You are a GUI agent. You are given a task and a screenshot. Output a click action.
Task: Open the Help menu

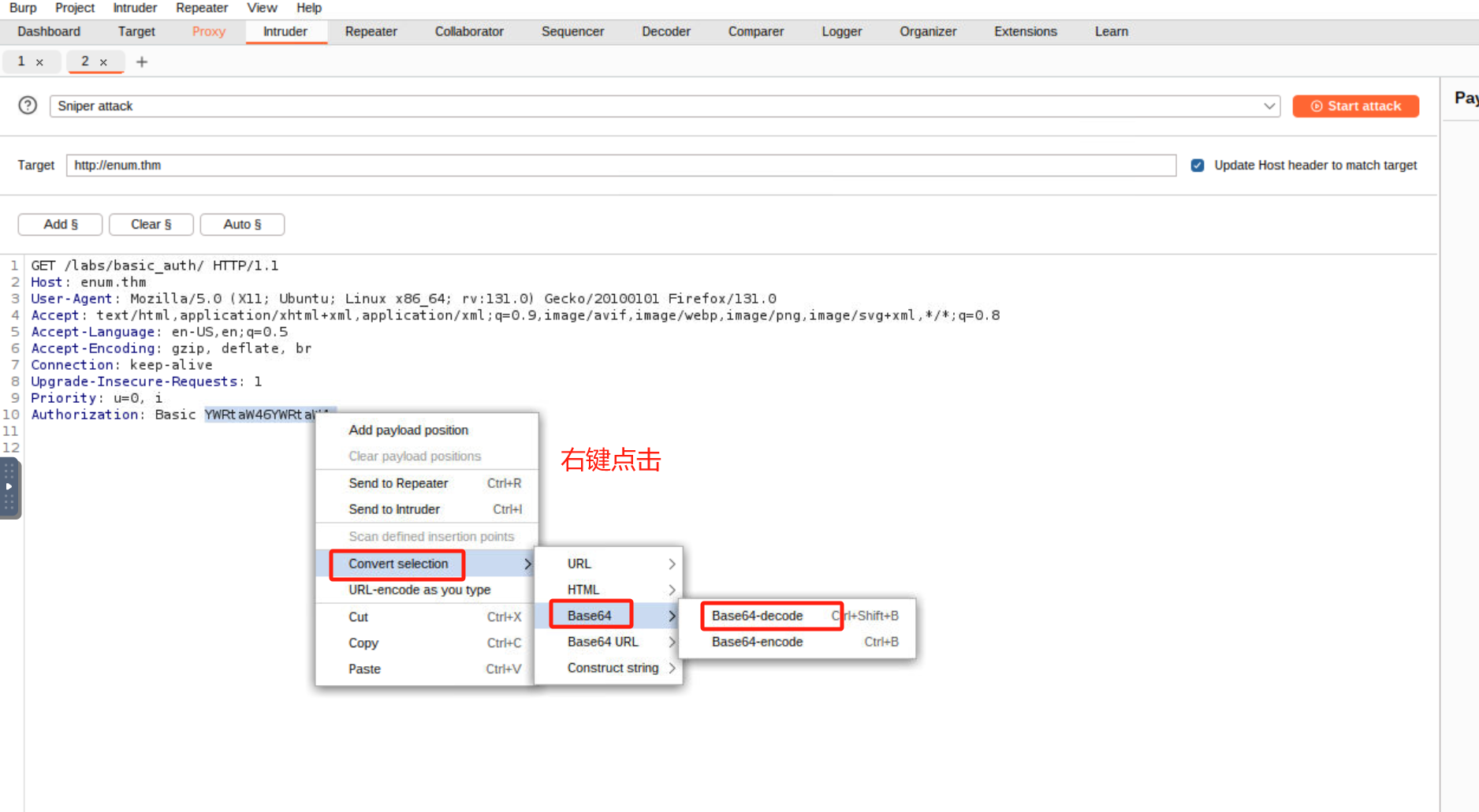(x=309, y=8)
